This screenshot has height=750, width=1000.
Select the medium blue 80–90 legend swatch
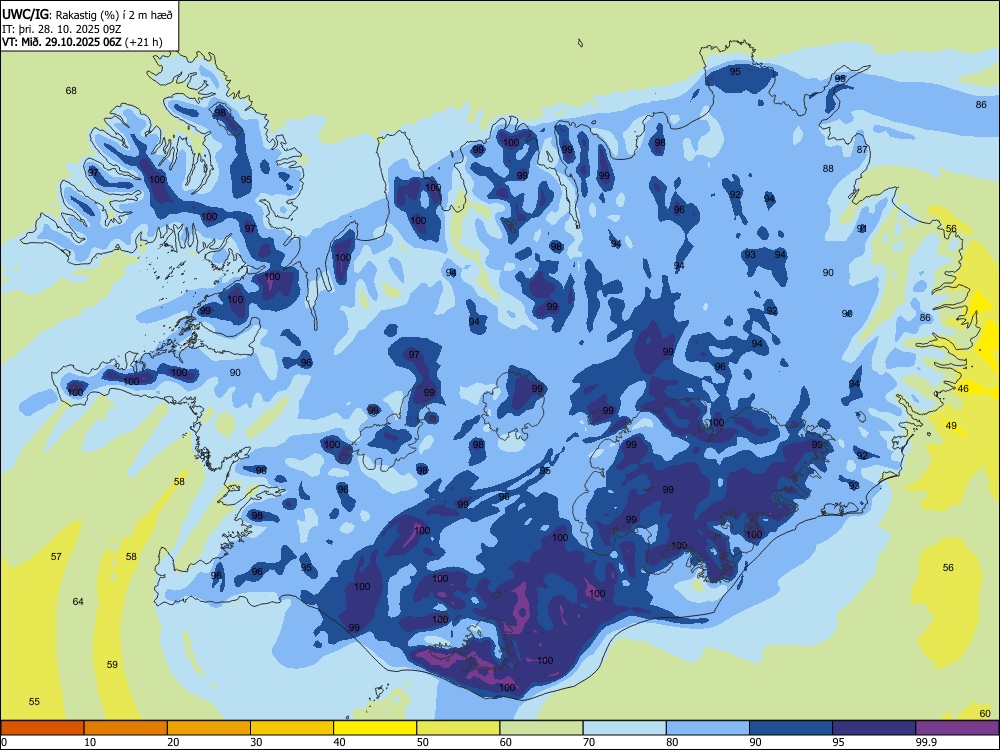[708, 728]
